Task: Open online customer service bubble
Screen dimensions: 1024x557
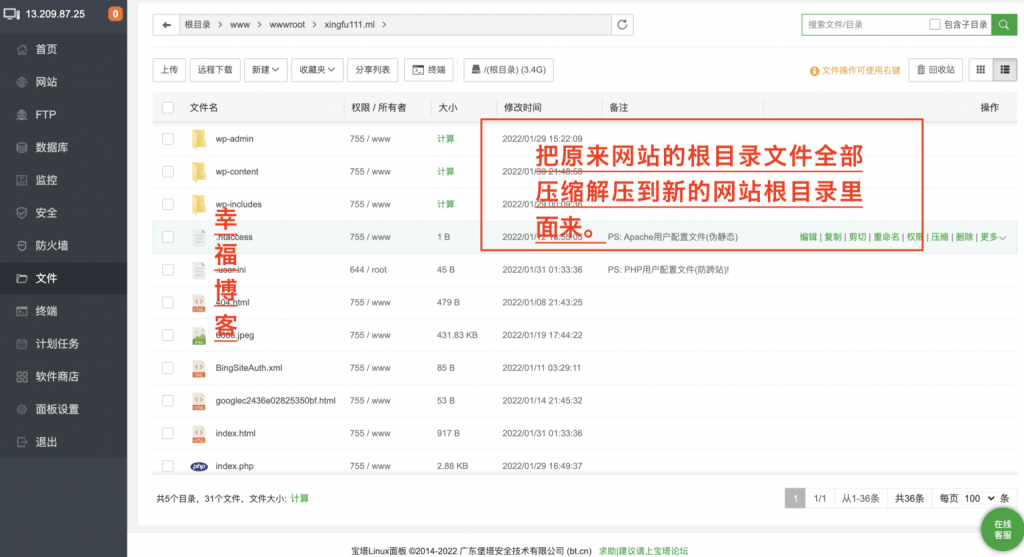Action: (1002, 530)
